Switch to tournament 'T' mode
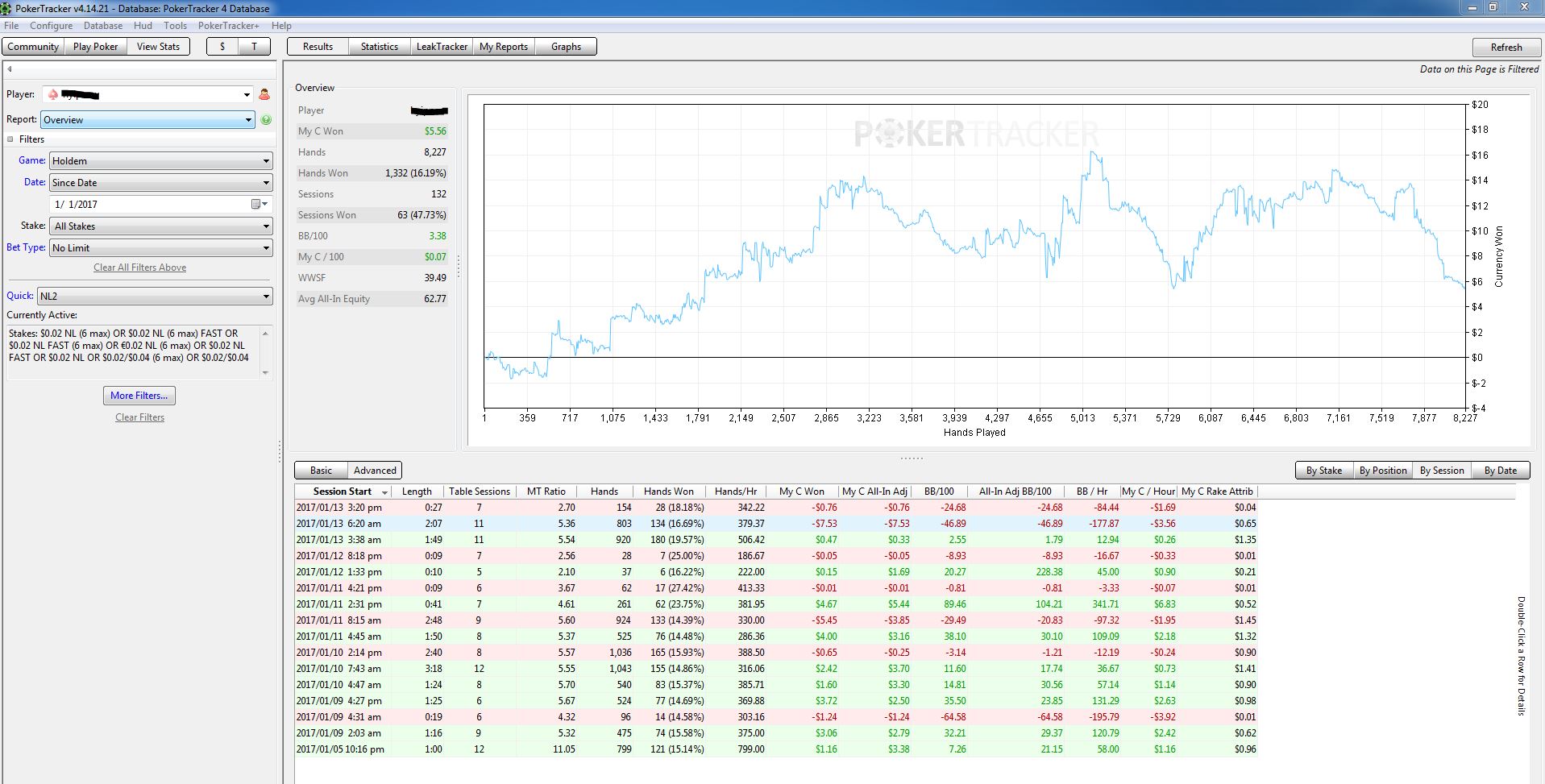The width and height of the screenshot is (1545, 784). [255, 47]
